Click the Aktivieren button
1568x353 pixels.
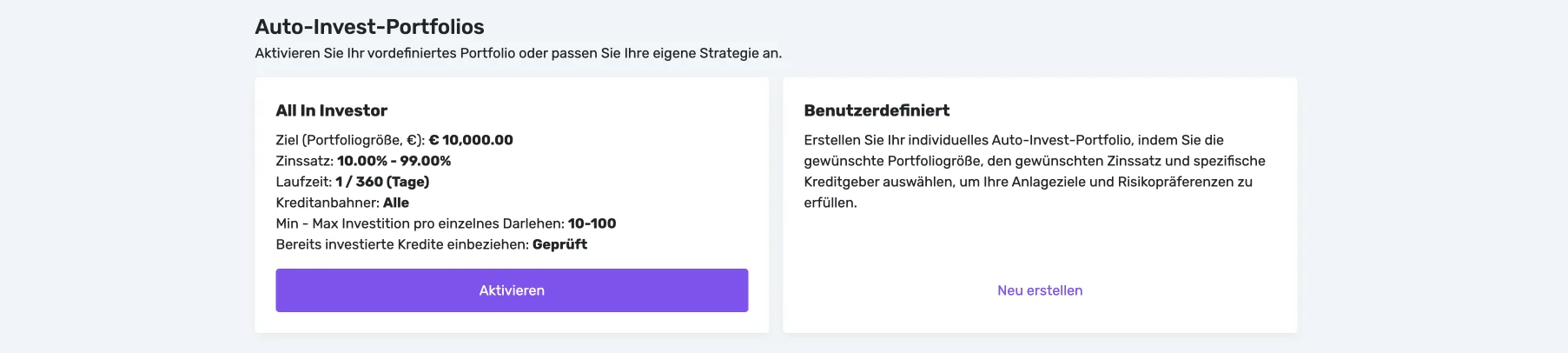pos(512,290)
